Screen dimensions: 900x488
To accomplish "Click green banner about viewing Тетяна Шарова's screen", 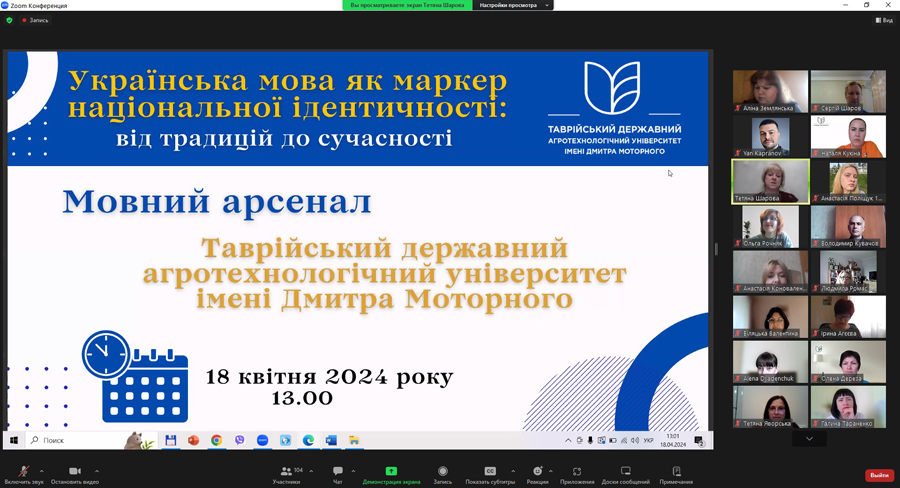I will (408, 5).
